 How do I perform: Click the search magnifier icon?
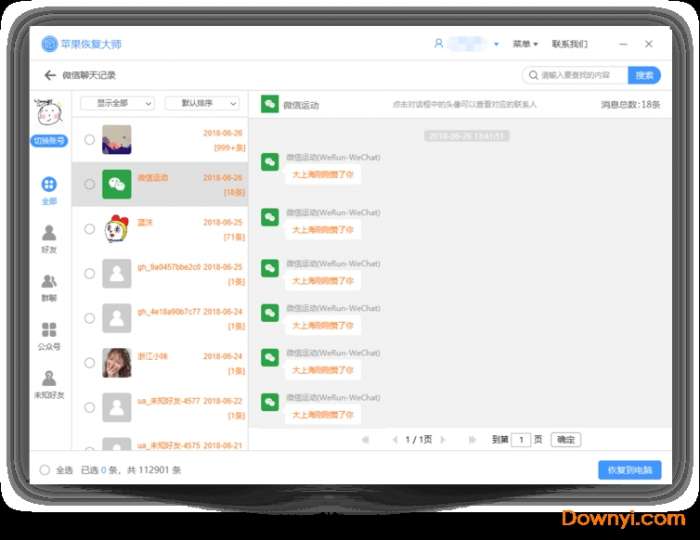533,75
